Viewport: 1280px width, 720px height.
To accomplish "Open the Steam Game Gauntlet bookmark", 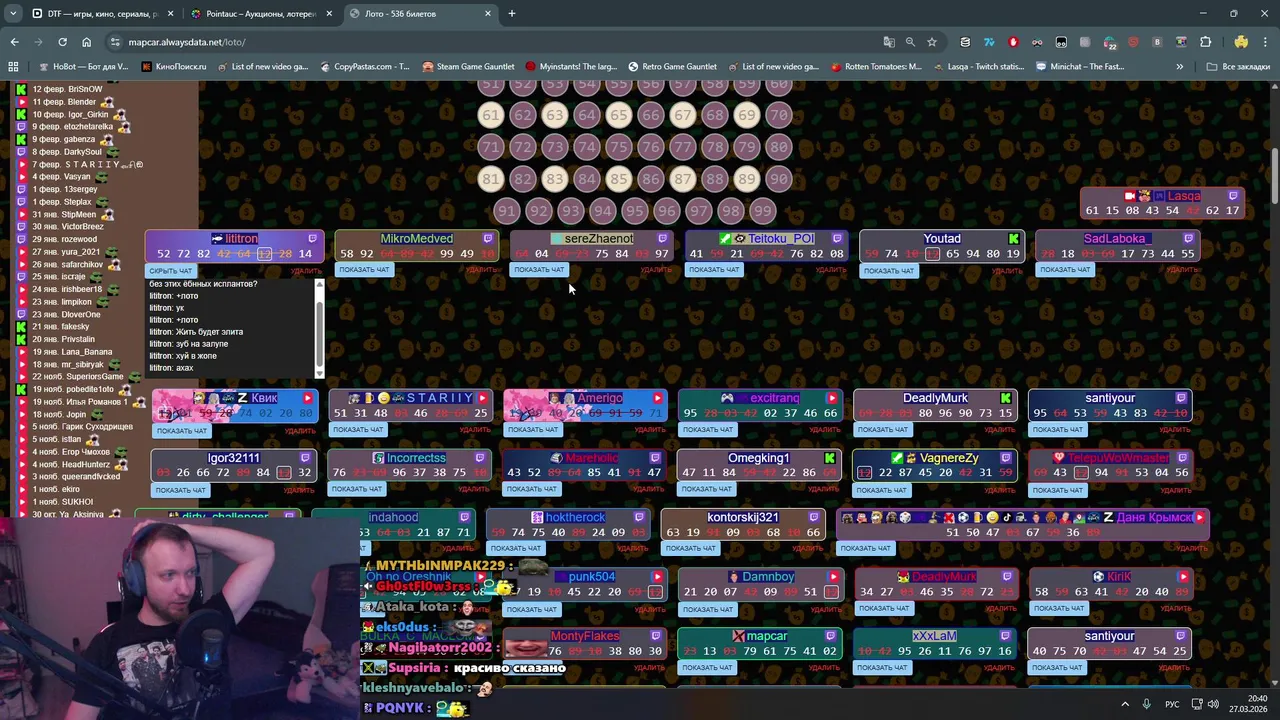I will pos(468,67).
